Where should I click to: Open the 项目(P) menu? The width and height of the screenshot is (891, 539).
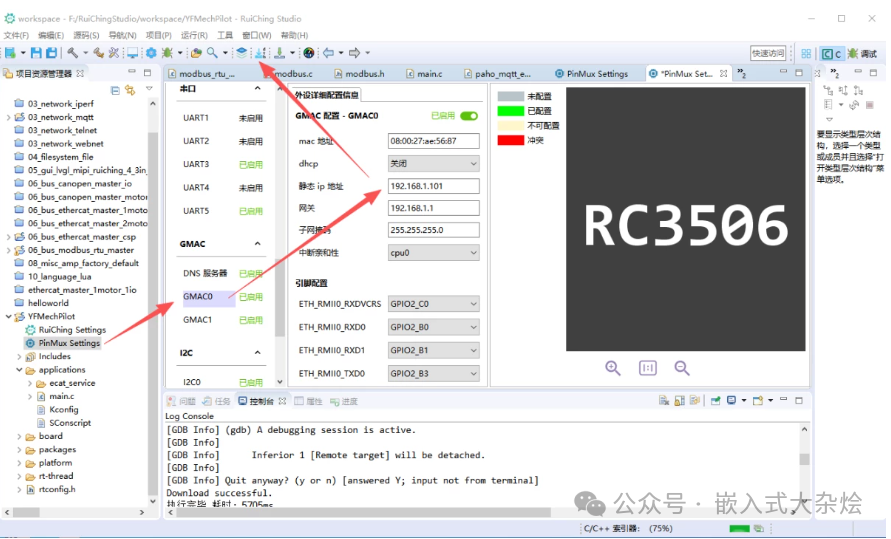pyautogui.click(x=158, y=35)
